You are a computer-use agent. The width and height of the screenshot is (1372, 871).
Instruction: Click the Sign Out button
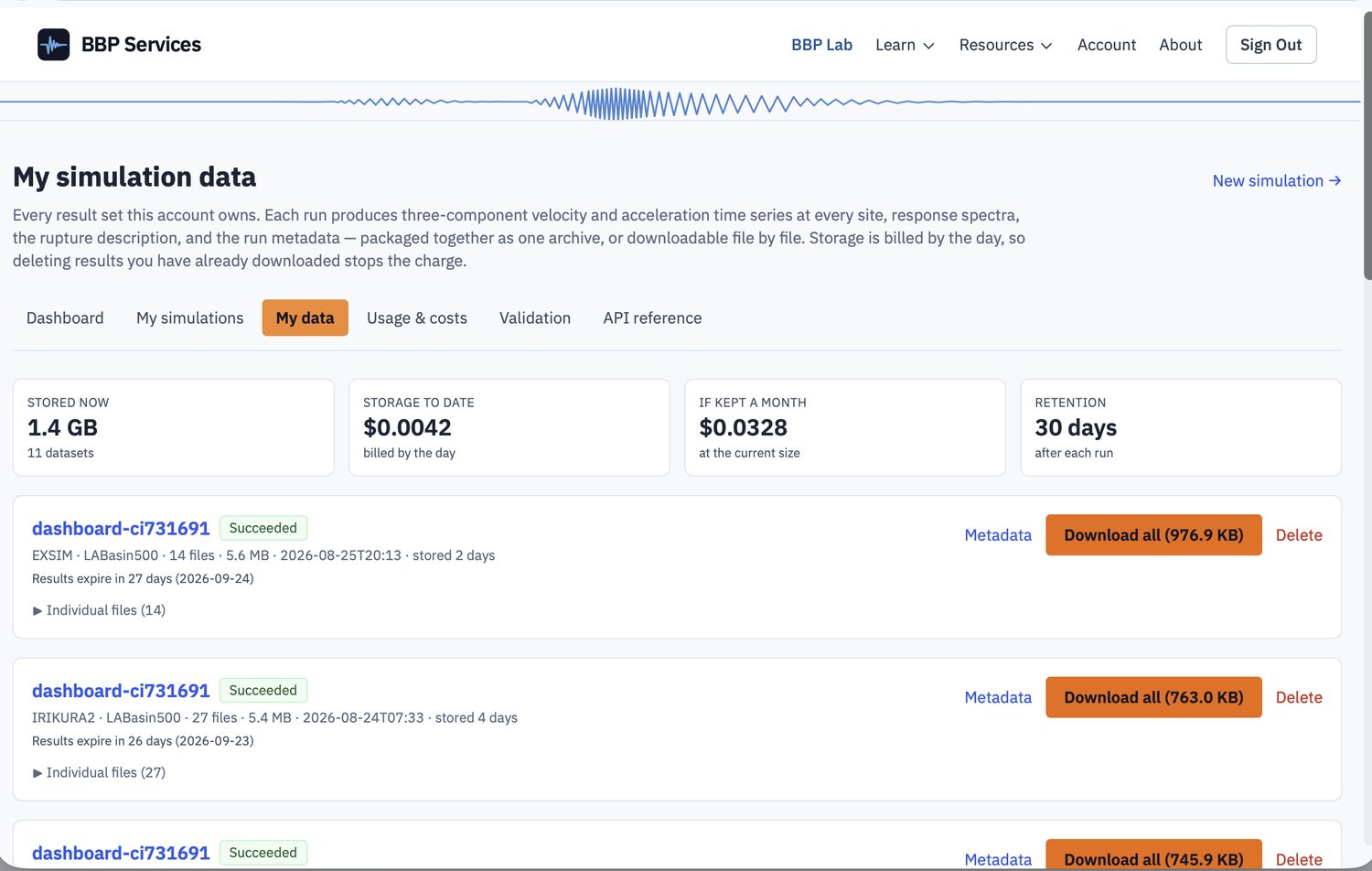(1270, 45)
